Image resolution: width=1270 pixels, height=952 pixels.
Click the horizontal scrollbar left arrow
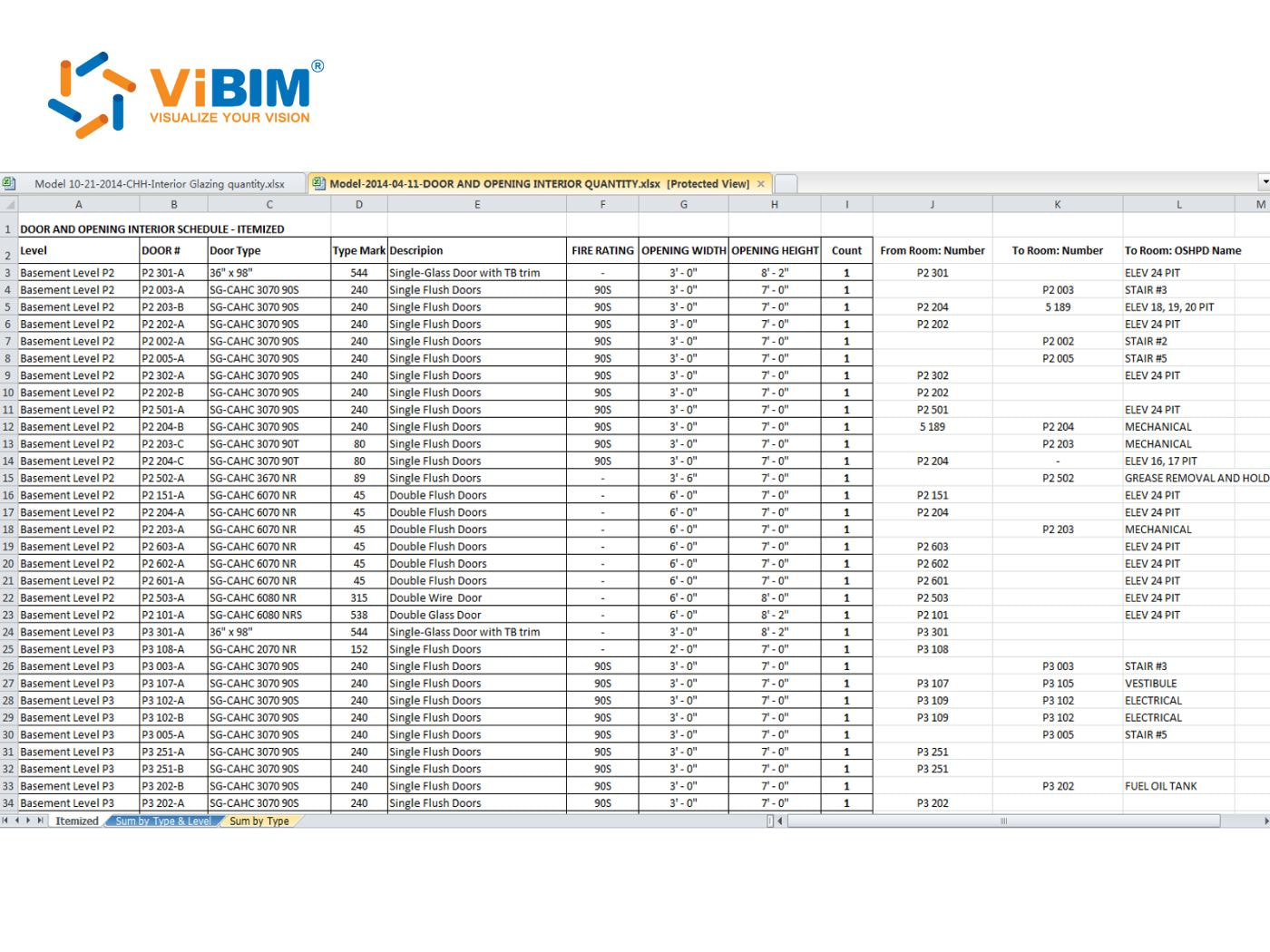coord(778,821)
